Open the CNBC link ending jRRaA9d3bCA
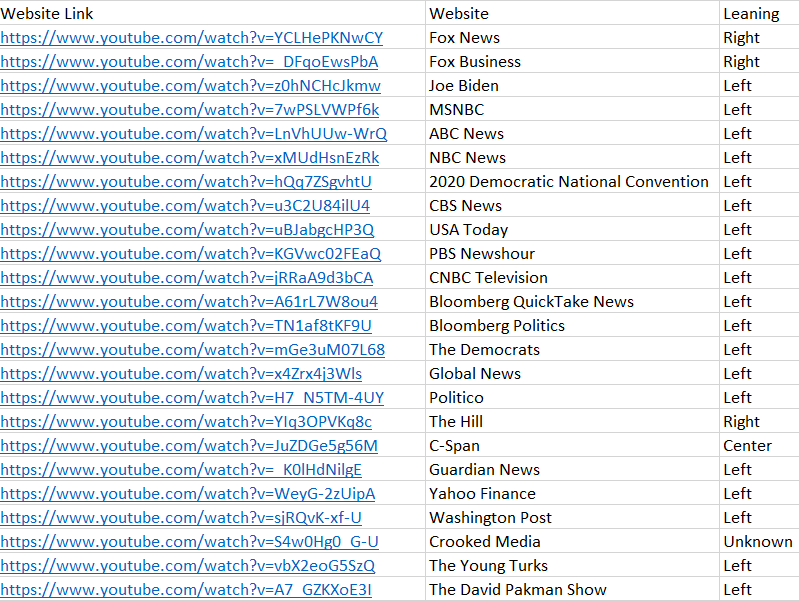This screenshot has height=601, width=800. point(187,278)
